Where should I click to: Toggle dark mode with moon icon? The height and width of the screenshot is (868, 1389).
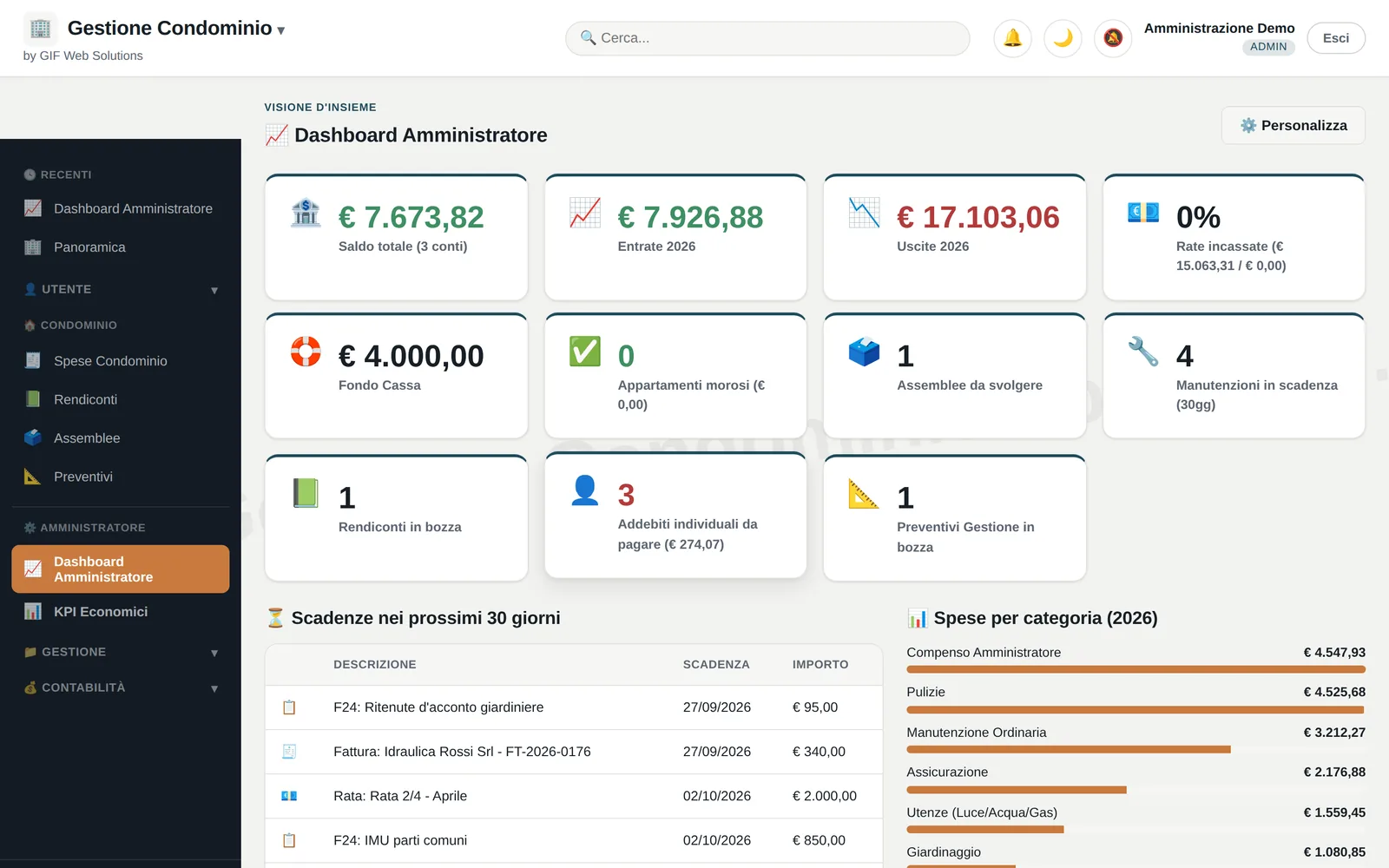1063,38
